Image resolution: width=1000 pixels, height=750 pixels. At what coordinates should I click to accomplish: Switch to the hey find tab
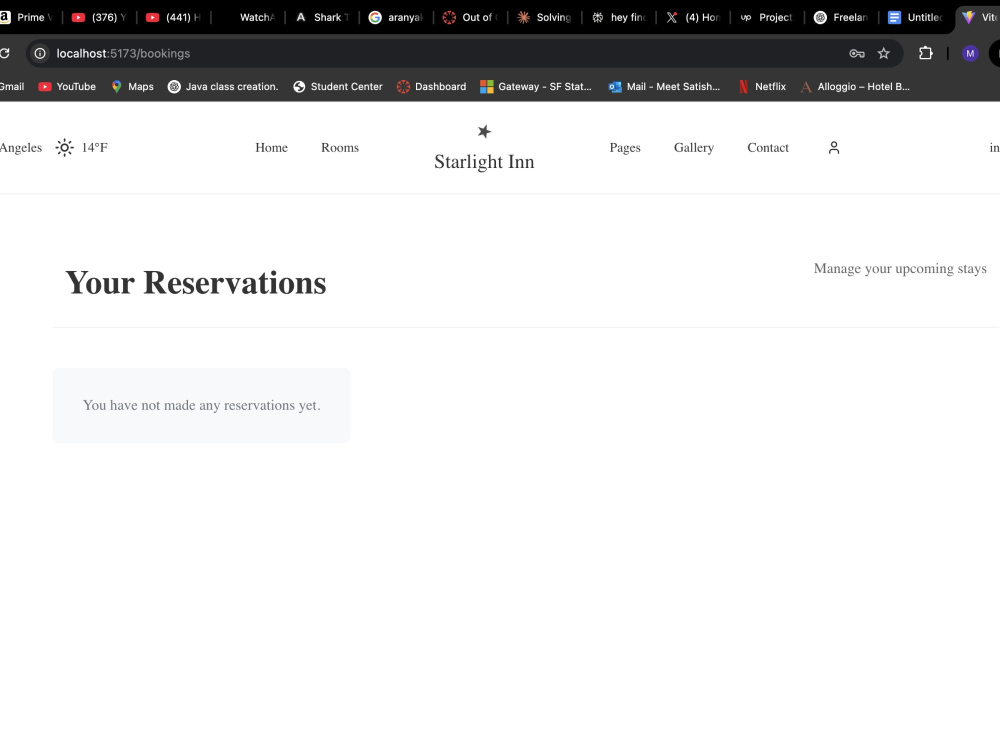click(x=619, y=17)
